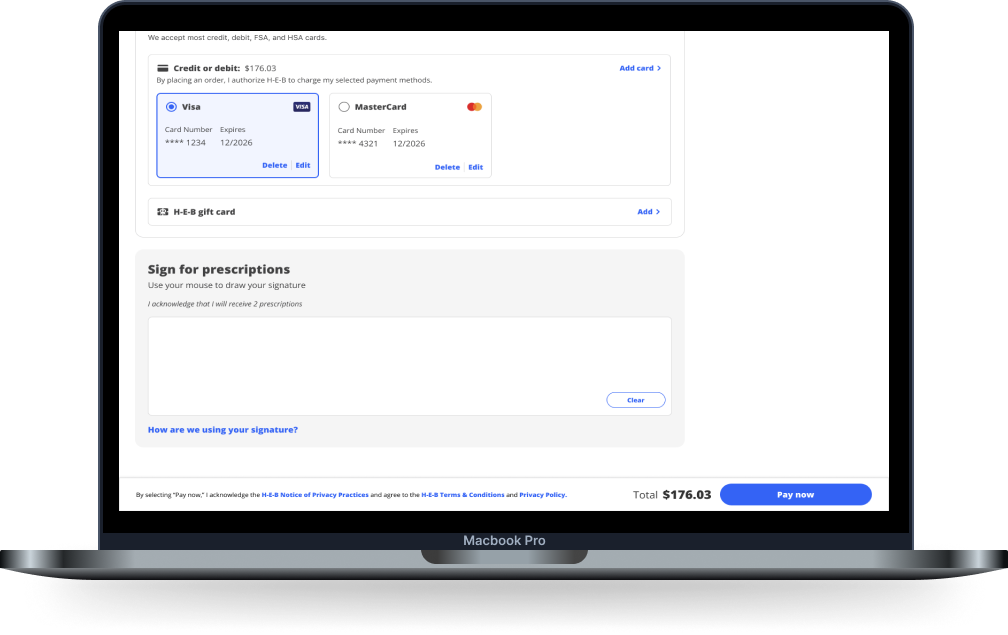This screenshot has width=1008, height=635.
Task: Click the H-E-B gift card icon
Action: coord(162,212)
